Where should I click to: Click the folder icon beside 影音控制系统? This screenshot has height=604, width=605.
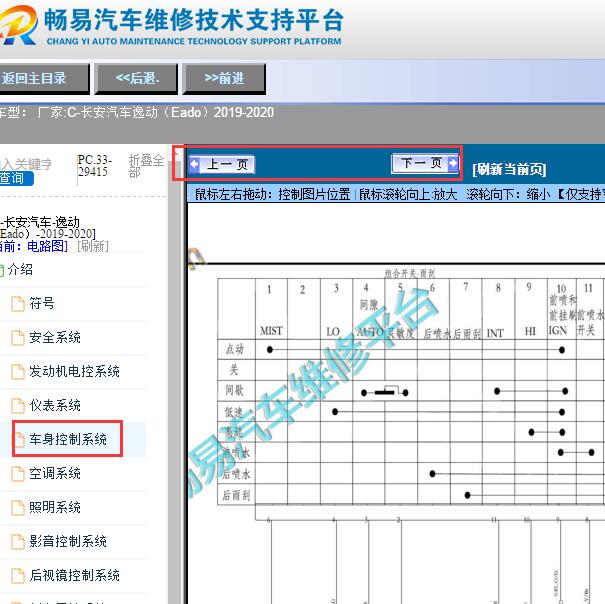tap(18, 541)
